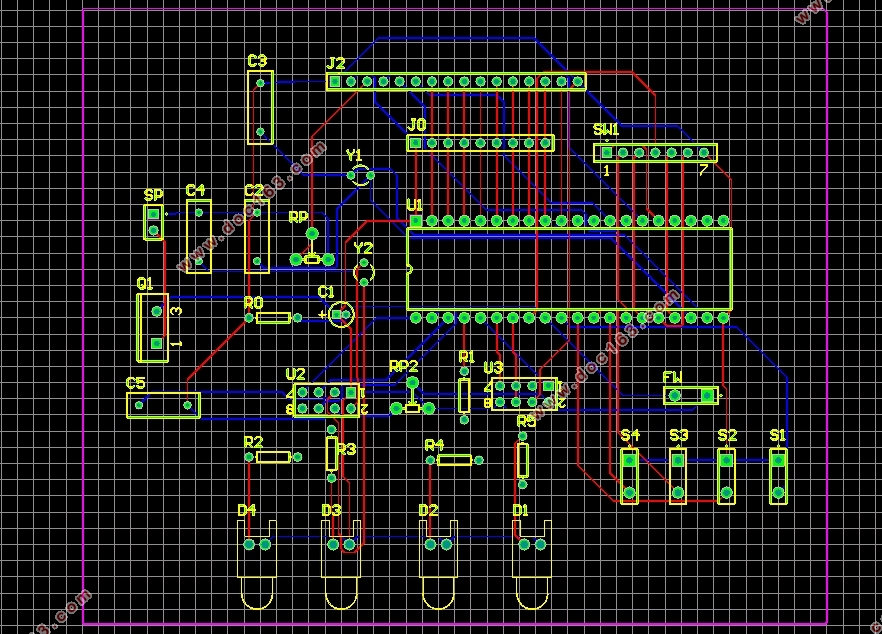Select the C3 capacitor footprint

coord(260,107)
